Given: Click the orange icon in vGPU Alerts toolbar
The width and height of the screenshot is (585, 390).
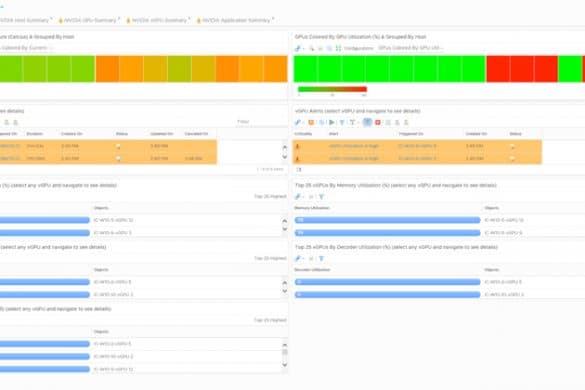Looking at the screenshot, I should click(x=311, y=122).
